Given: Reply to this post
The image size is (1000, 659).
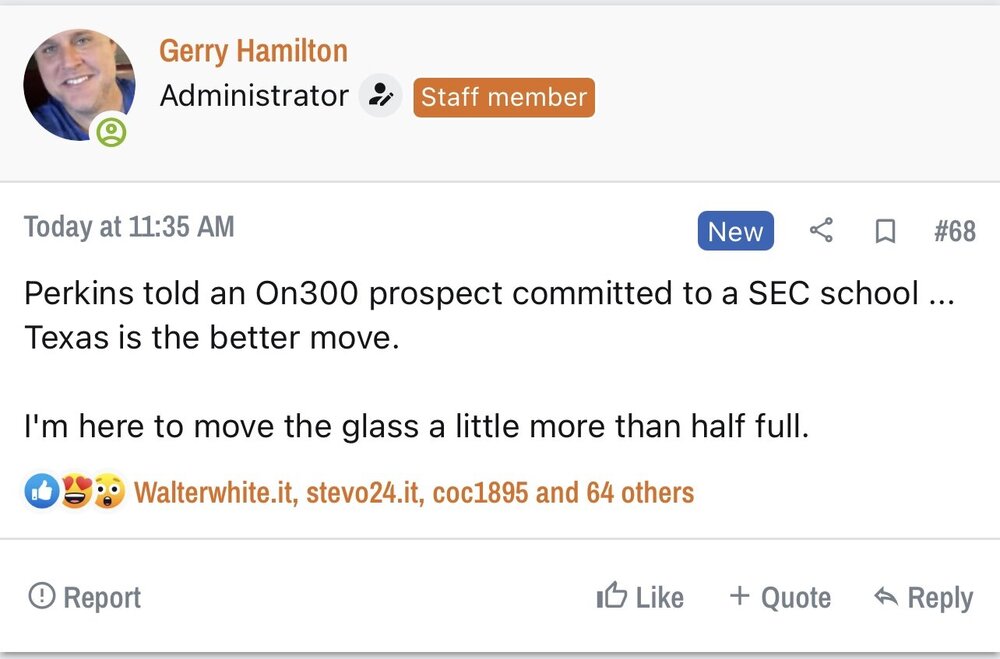Looking at the screenshot, I should [x=923, y=597].
